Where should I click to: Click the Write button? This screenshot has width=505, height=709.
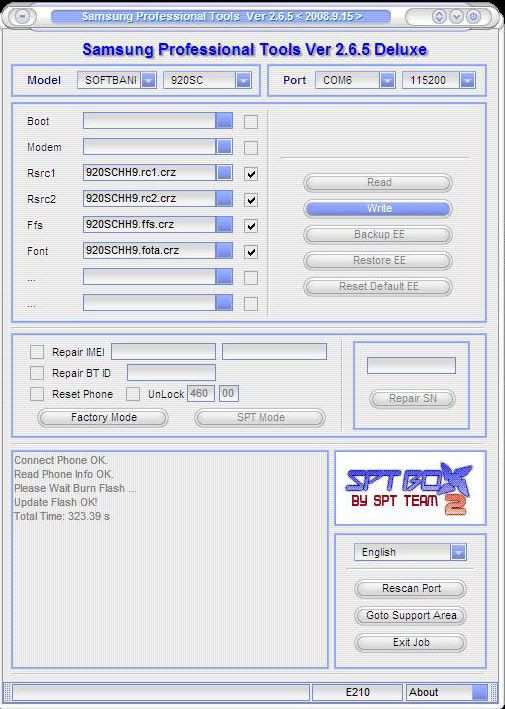[x=378, y=208]
